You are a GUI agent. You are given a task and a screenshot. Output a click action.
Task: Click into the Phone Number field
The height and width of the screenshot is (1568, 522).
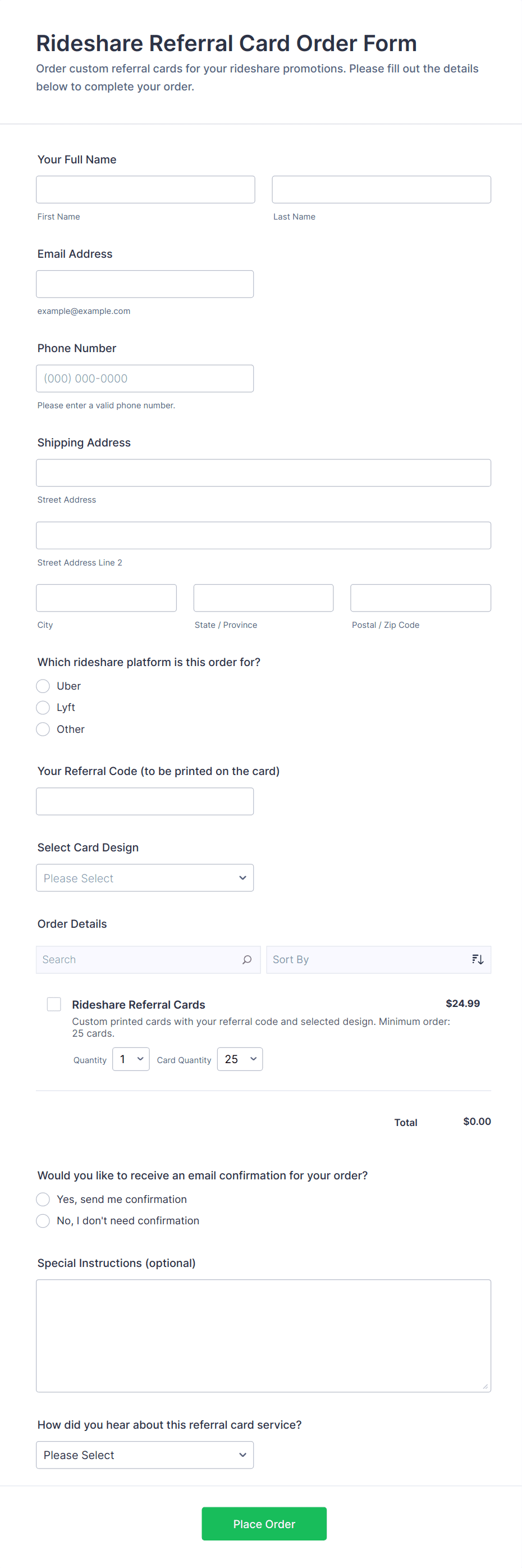click(x=145, y=379)
